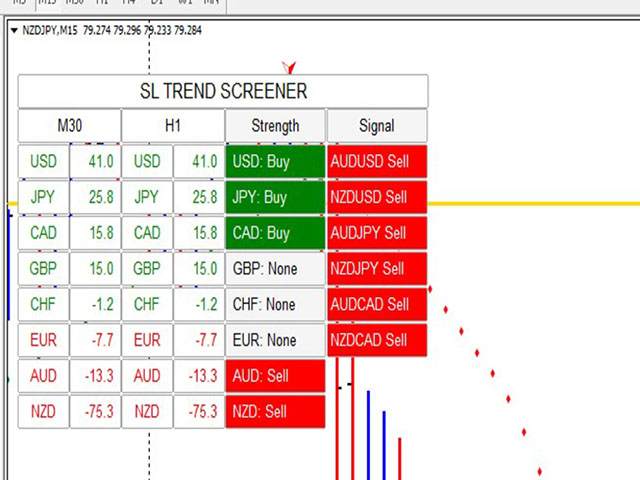Click the H1 value 15.0 for GBP
The height and width of the screenshot is (480, 640).
(x=199, y=269)
